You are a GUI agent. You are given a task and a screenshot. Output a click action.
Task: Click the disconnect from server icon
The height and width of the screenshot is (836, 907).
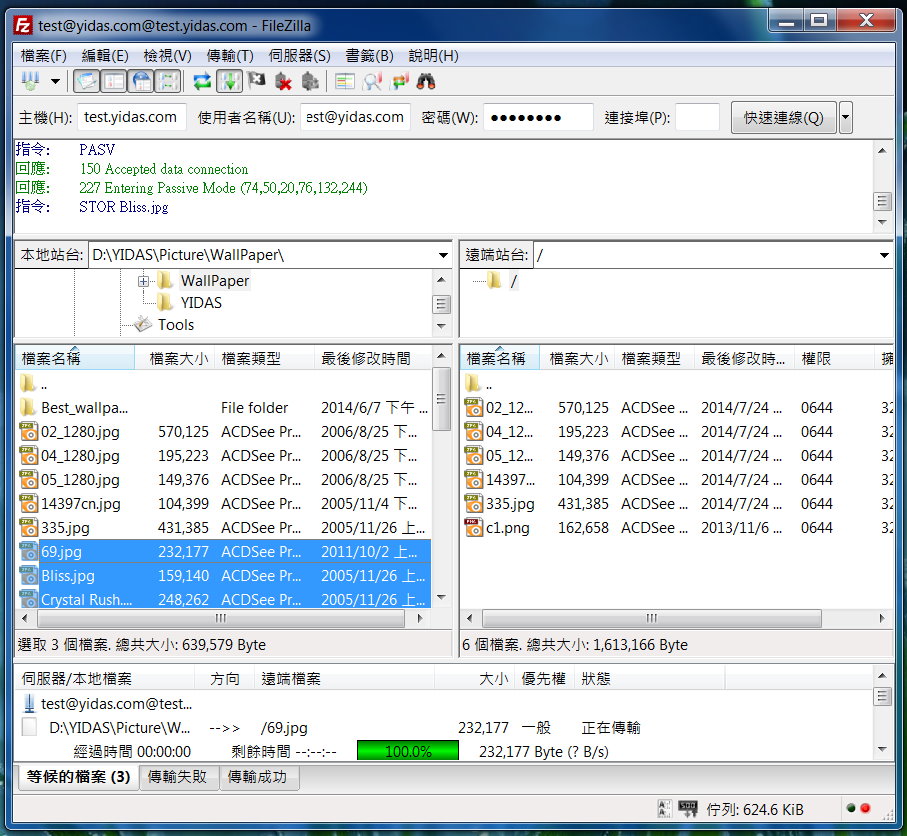pyautogui.click(x=283, y=82)
